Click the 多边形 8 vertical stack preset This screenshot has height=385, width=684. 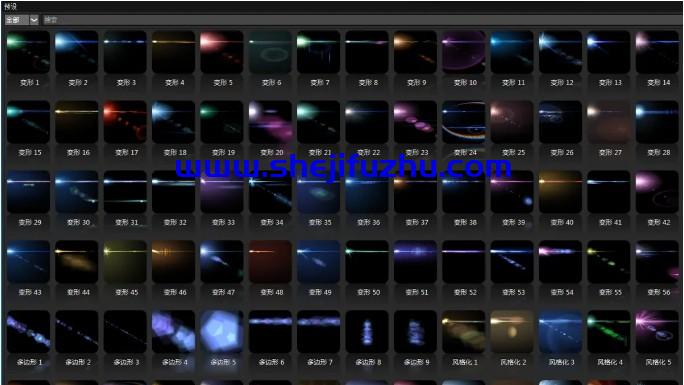tap(367, 331)
